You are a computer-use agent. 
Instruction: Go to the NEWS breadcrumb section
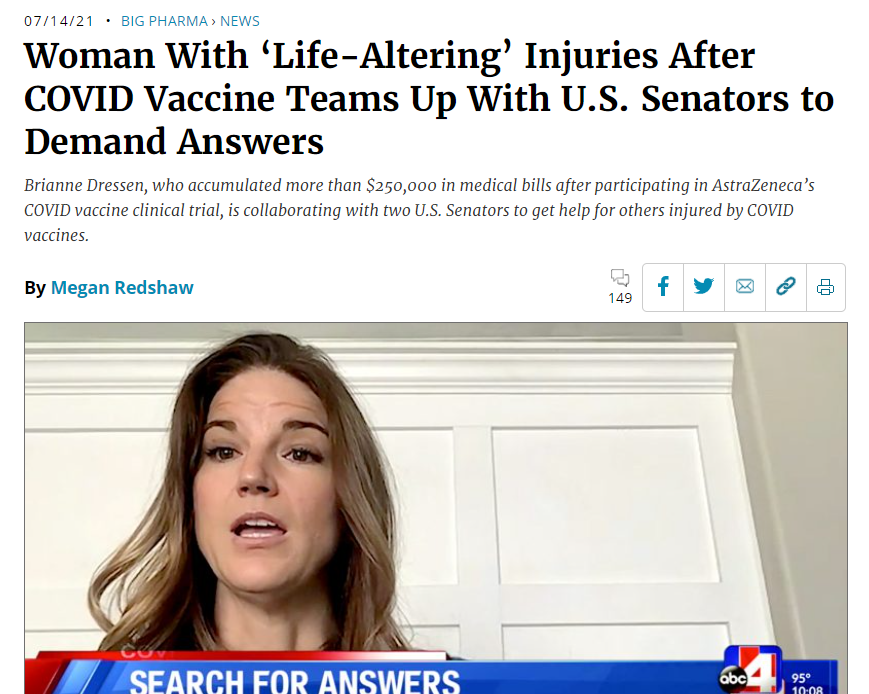239,21
